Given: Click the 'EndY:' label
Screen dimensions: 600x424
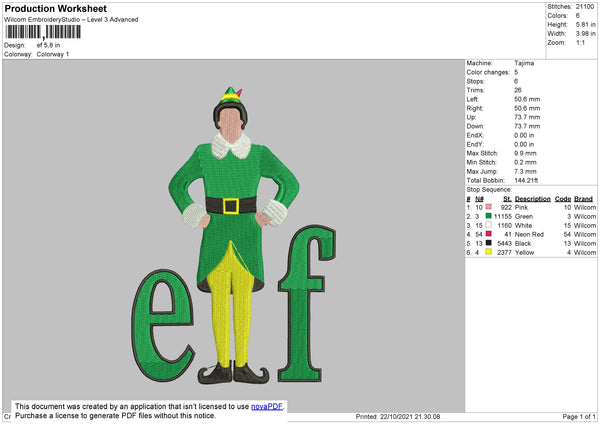Looking at the screenshot, I should coord(475,144).
